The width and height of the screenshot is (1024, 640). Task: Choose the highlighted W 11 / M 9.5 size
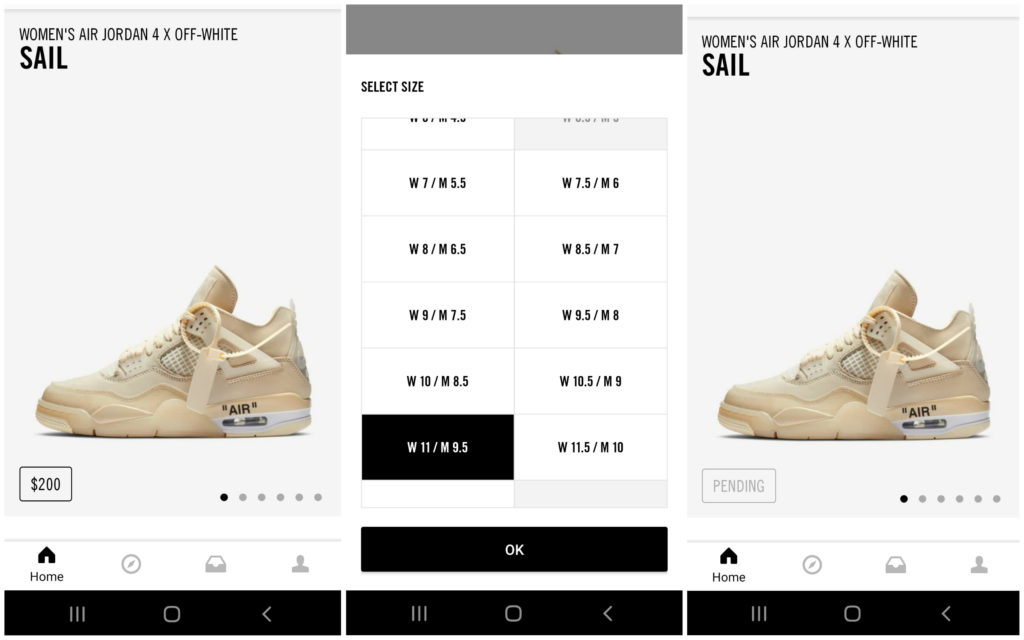click(438, 447)
